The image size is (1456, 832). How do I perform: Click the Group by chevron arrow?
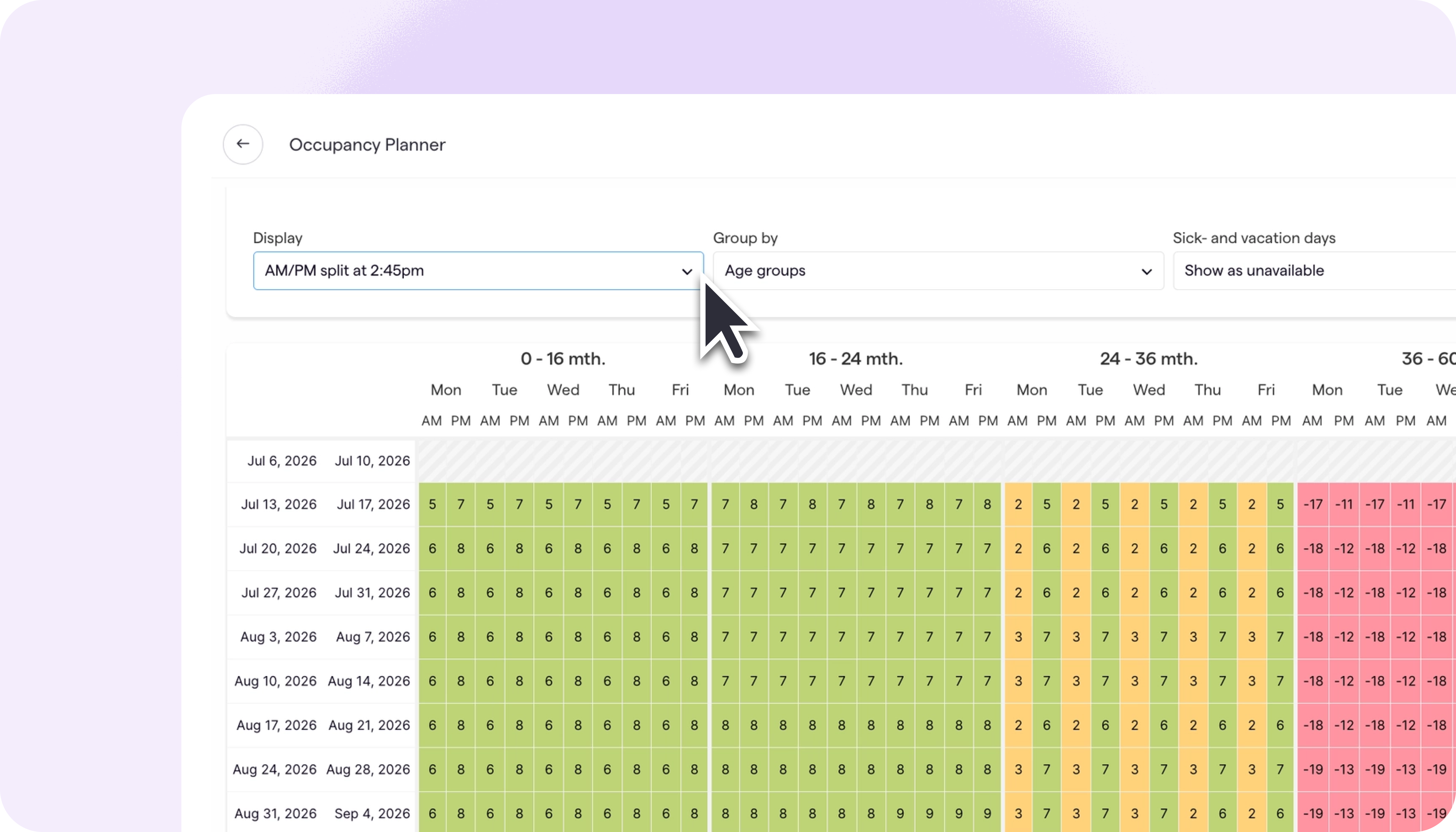[x=1146, y=272]
